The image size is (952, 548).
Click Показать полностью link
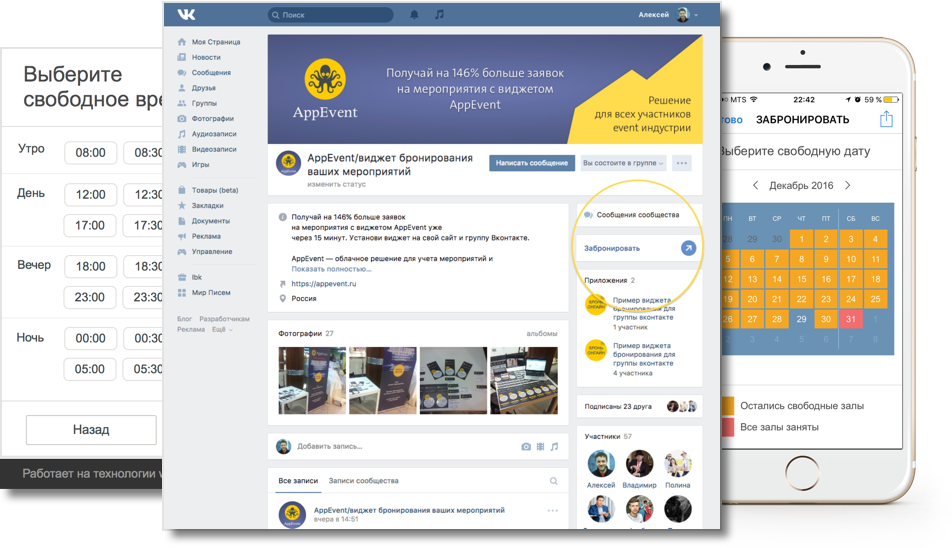(331, 268)
